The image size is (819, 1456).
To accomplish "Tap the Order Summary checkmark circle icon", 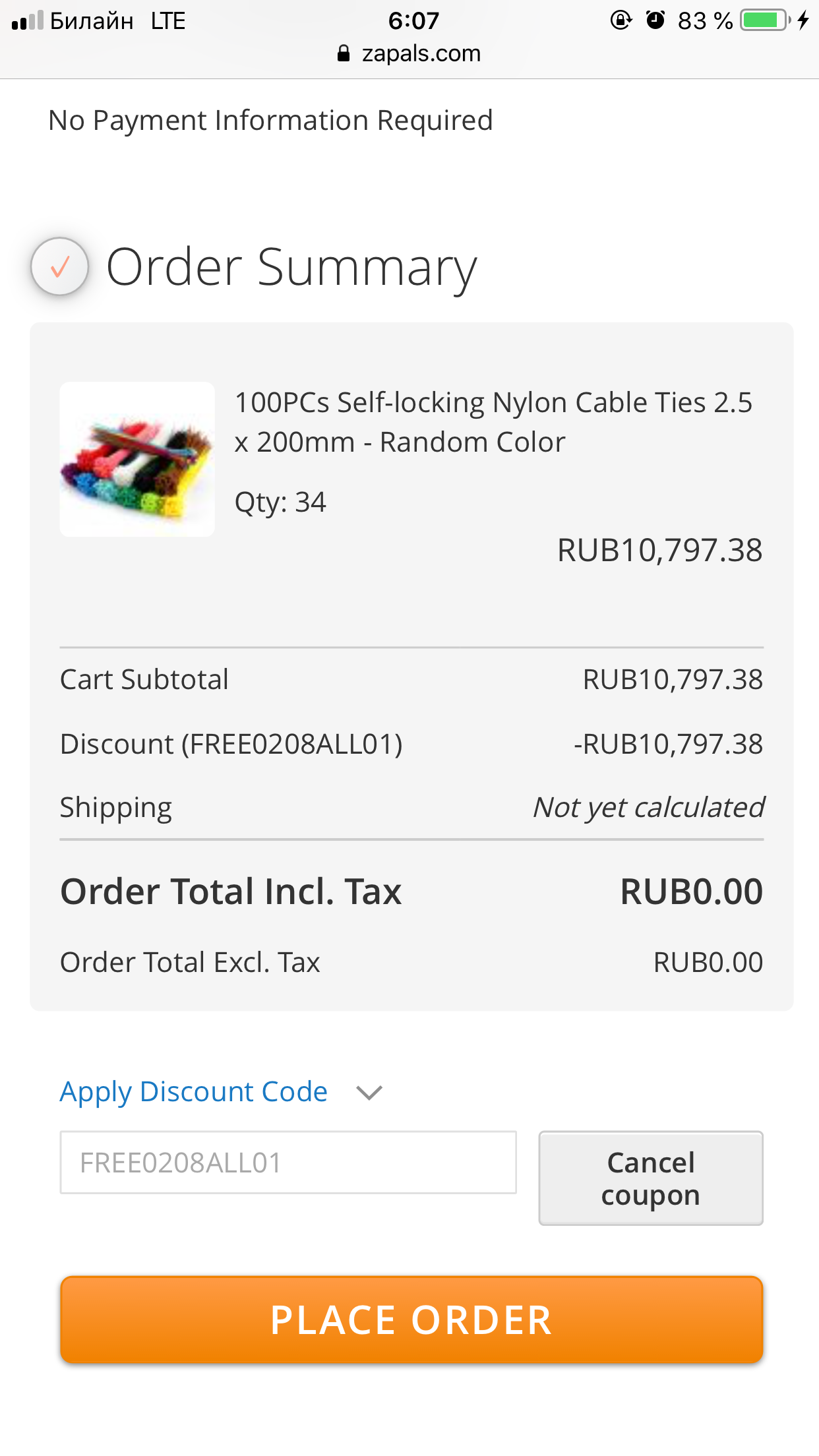I will tap(60, 266).
